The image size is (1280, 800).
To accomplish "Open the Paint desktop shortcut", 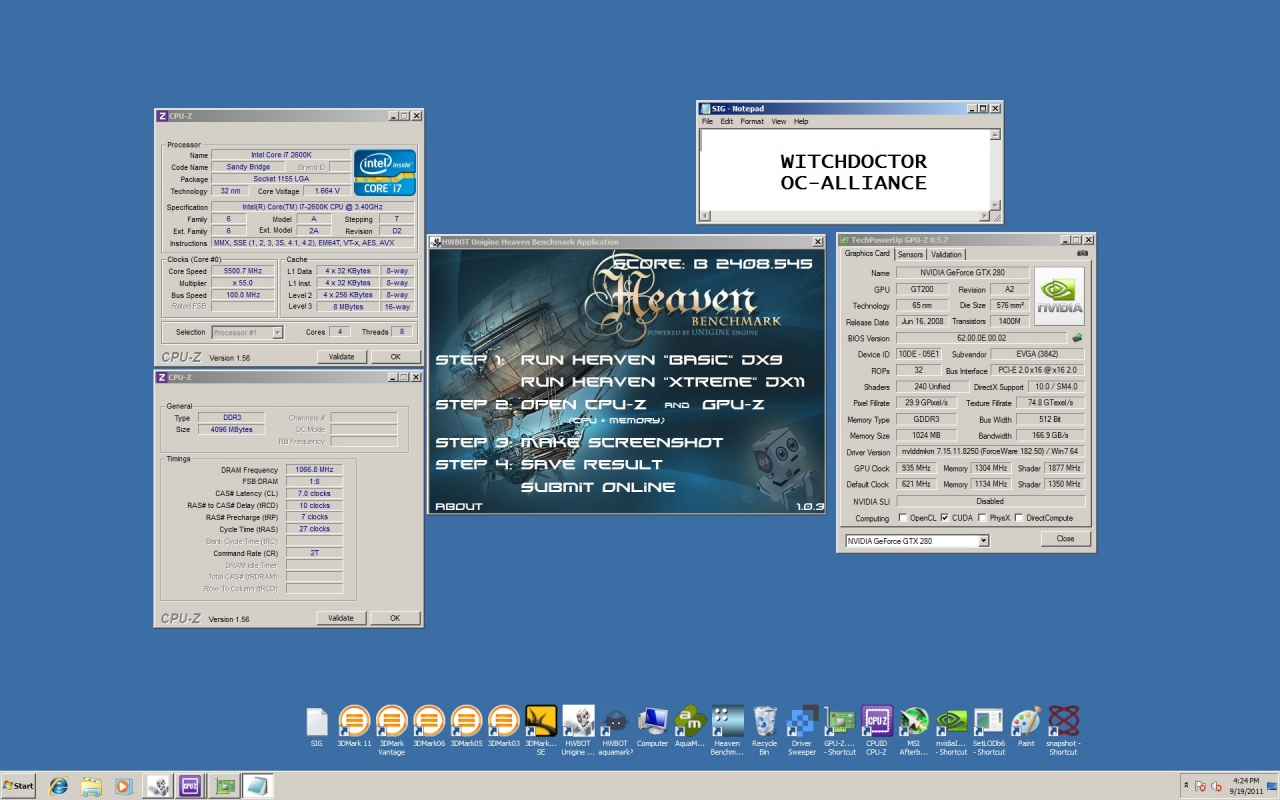I will pos(1026,722).
